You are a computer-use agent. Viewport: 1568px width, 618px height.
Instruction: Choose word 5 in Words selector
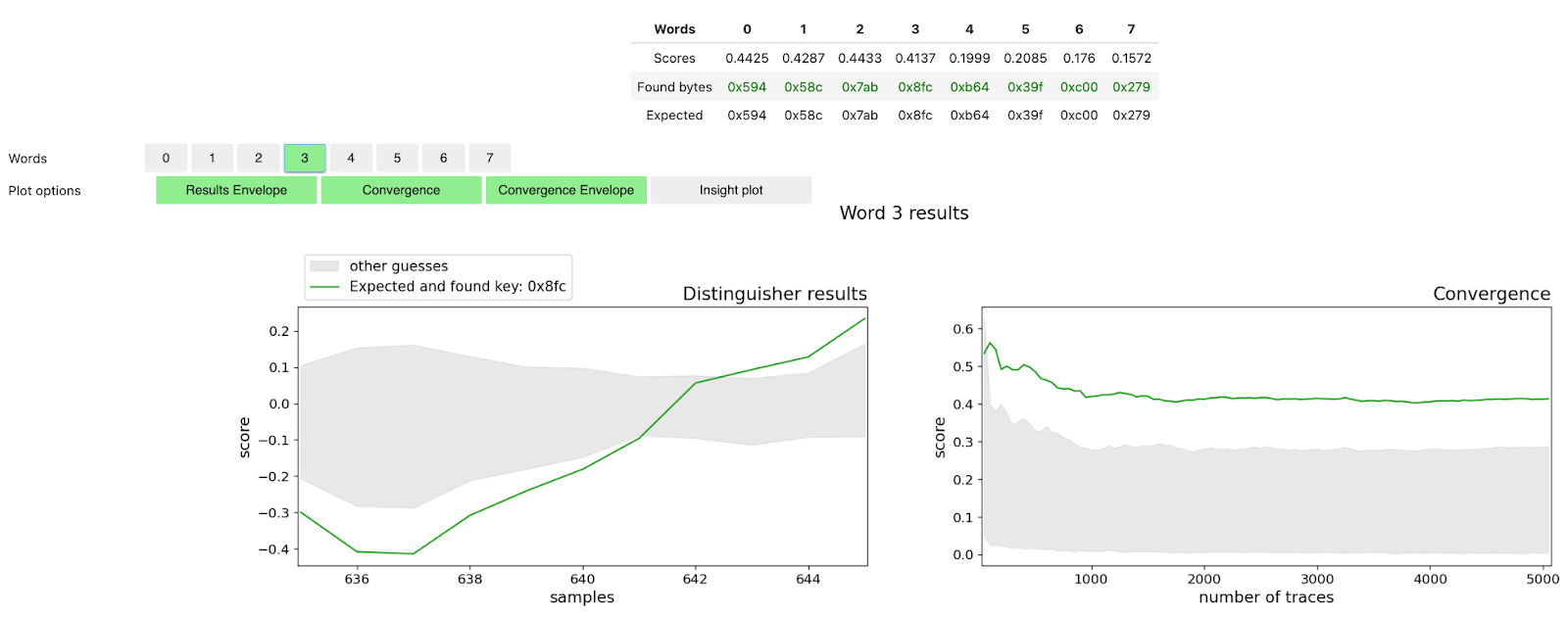point(397,158)
